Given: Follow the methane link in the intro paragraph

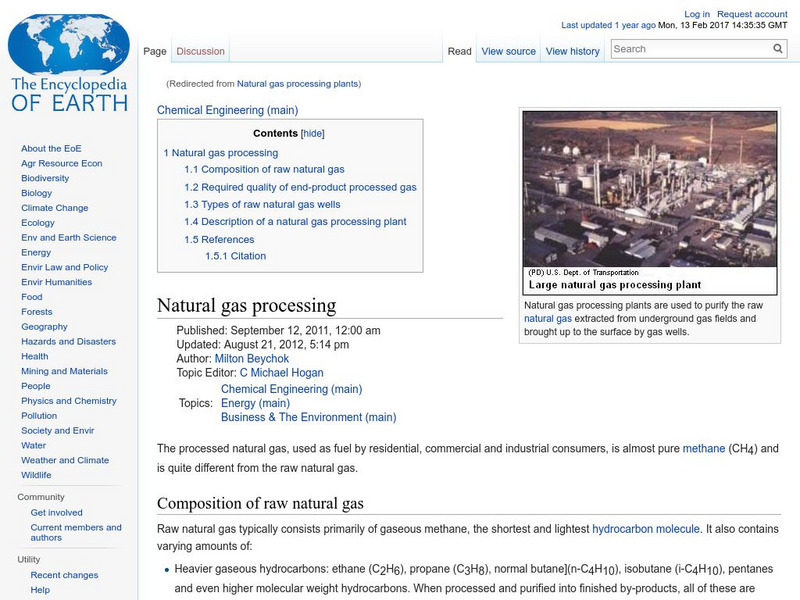Looking at the screenshot, I should click(x=704, y=448).
